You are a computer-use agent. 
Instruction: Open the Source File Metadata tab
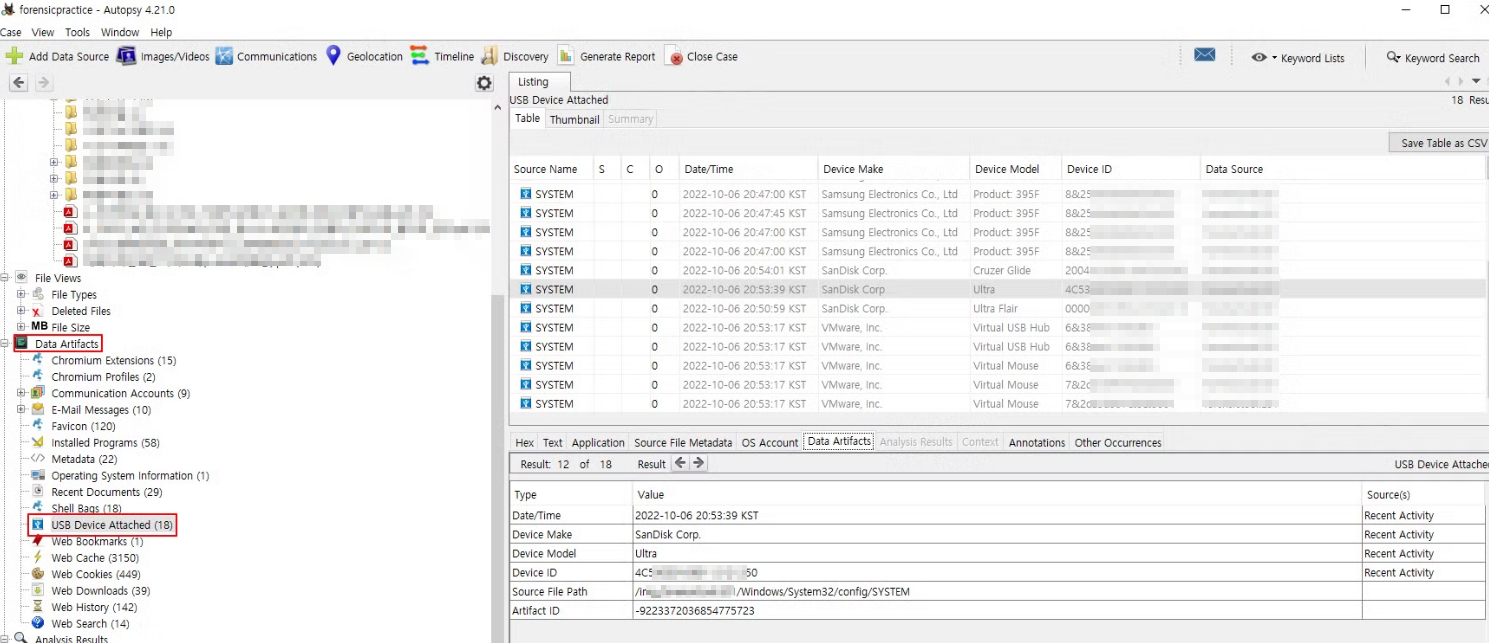[683, 442]
